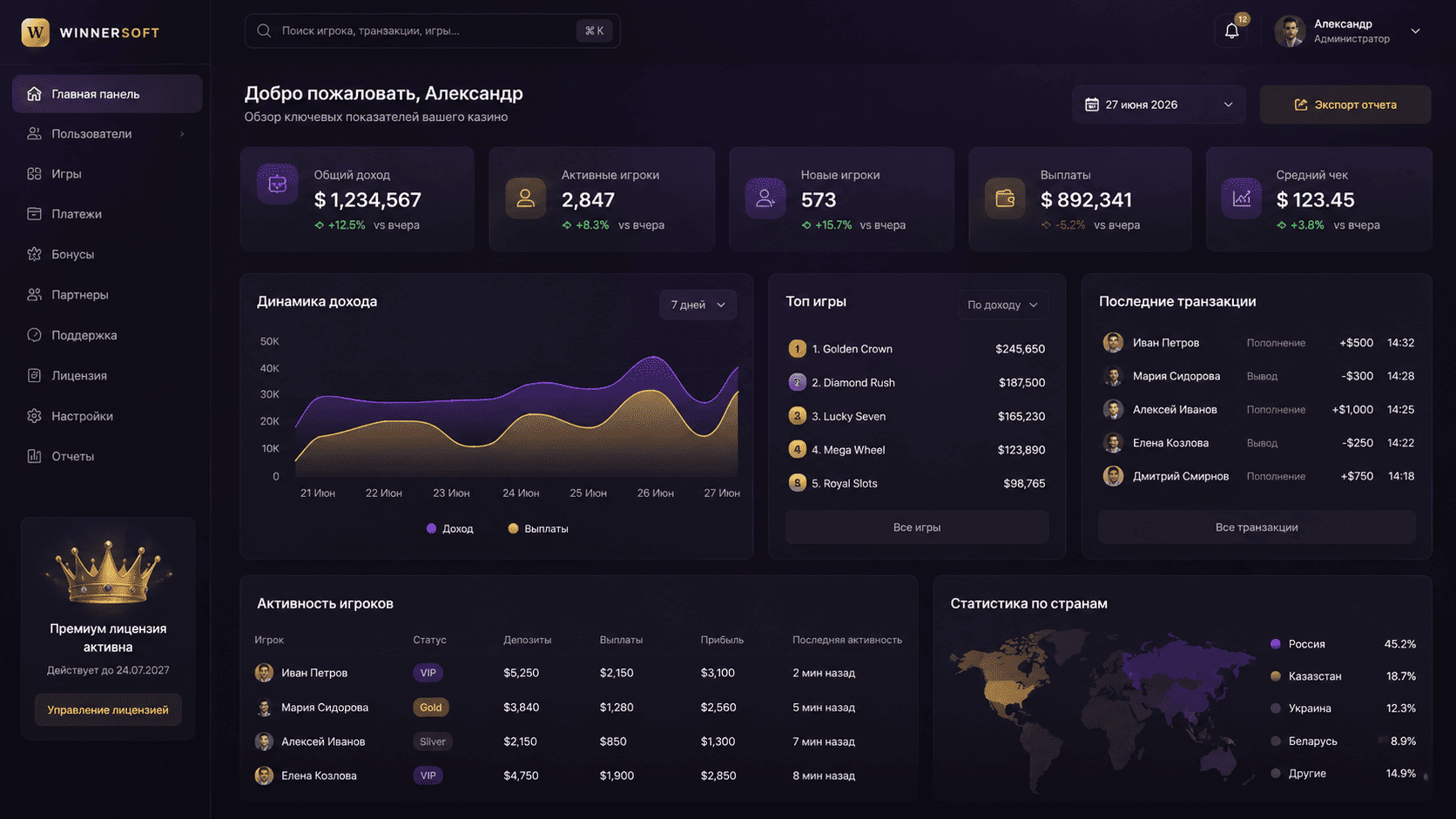Image resolution: width=1456 pixels, height=819 pixels.
Task: Click Gold badge for Мария Сидорова
Action: point(431,708)
